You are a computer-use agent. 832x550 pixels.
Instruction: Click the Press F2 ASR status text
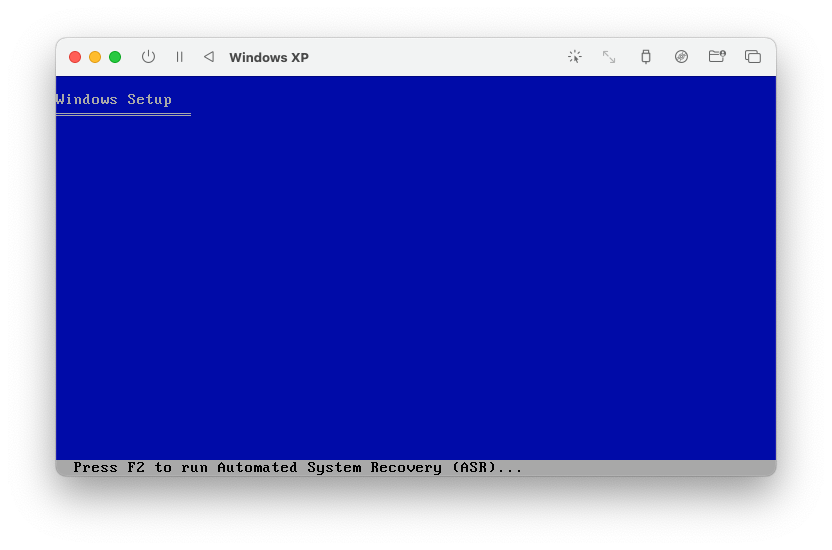coord(298,468)
